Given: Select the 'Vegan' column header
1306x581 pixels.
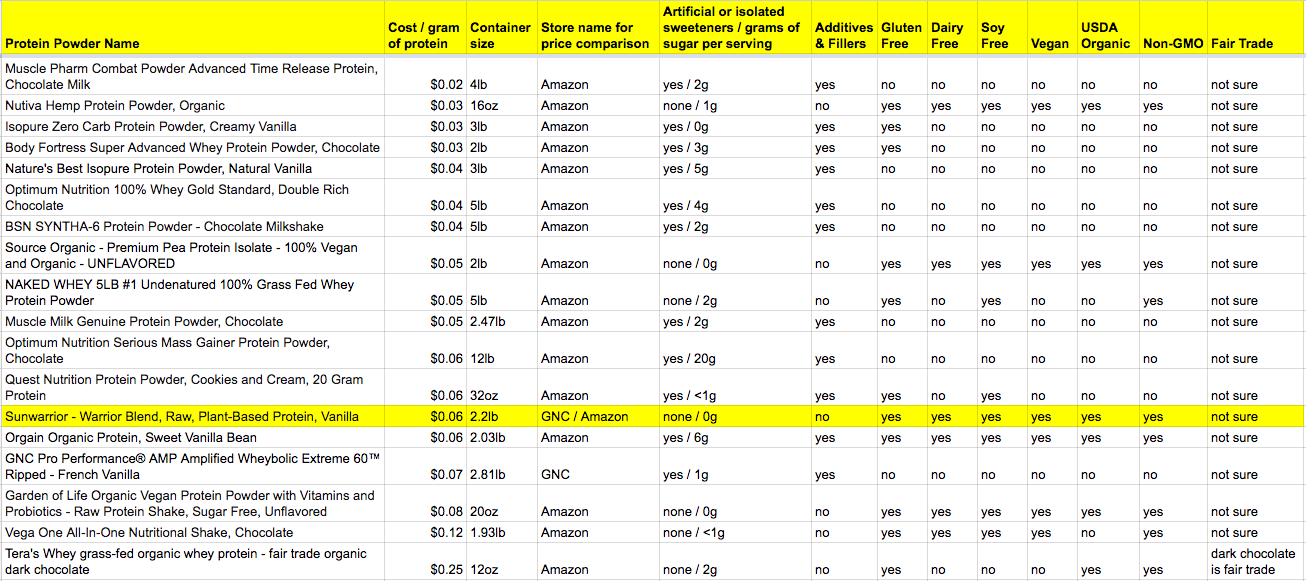Looking at the screenshot, I should pyautogui.click(x=1052, y=27).
